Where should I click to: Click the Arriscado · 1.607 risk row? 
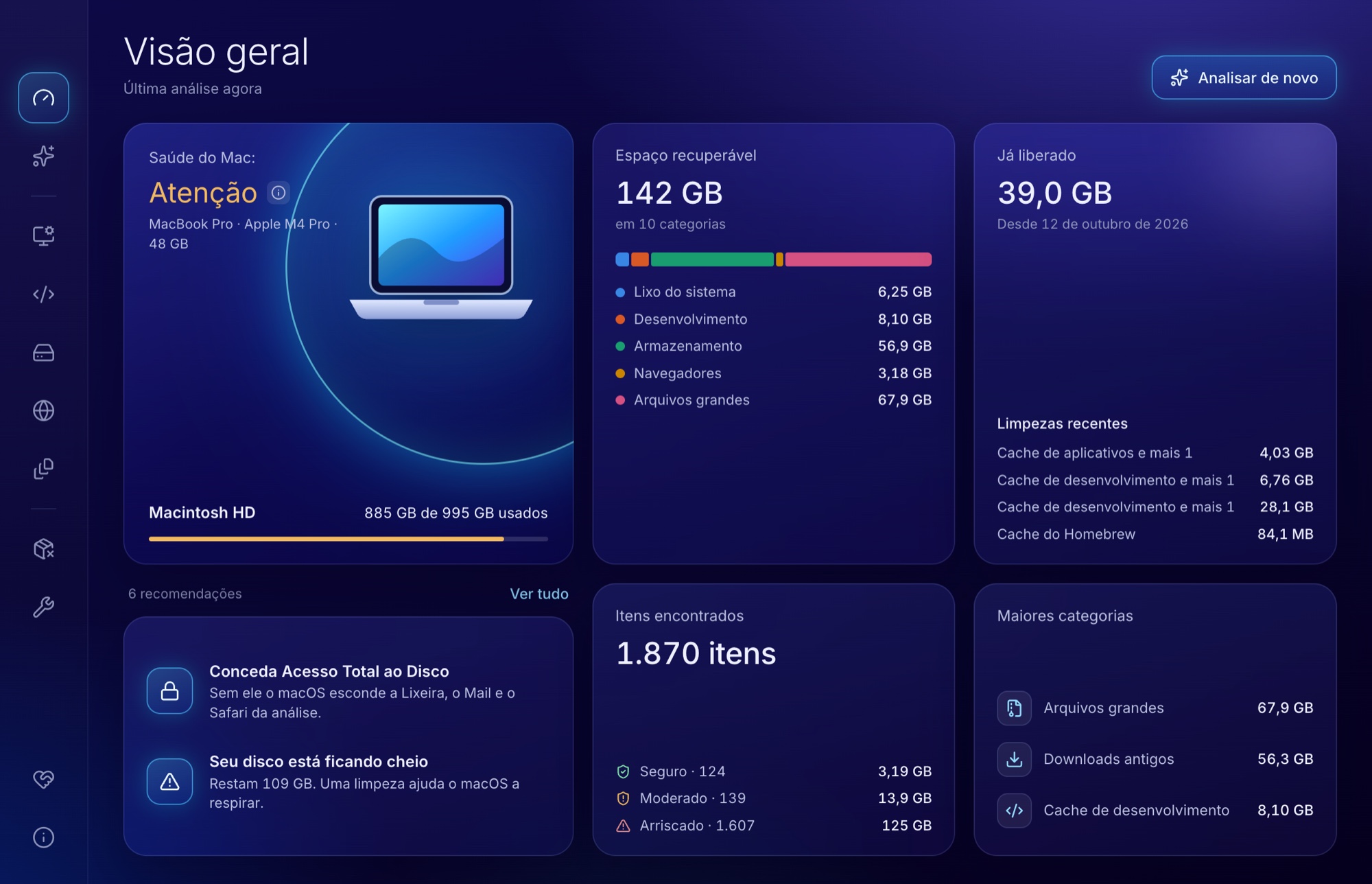773,826
